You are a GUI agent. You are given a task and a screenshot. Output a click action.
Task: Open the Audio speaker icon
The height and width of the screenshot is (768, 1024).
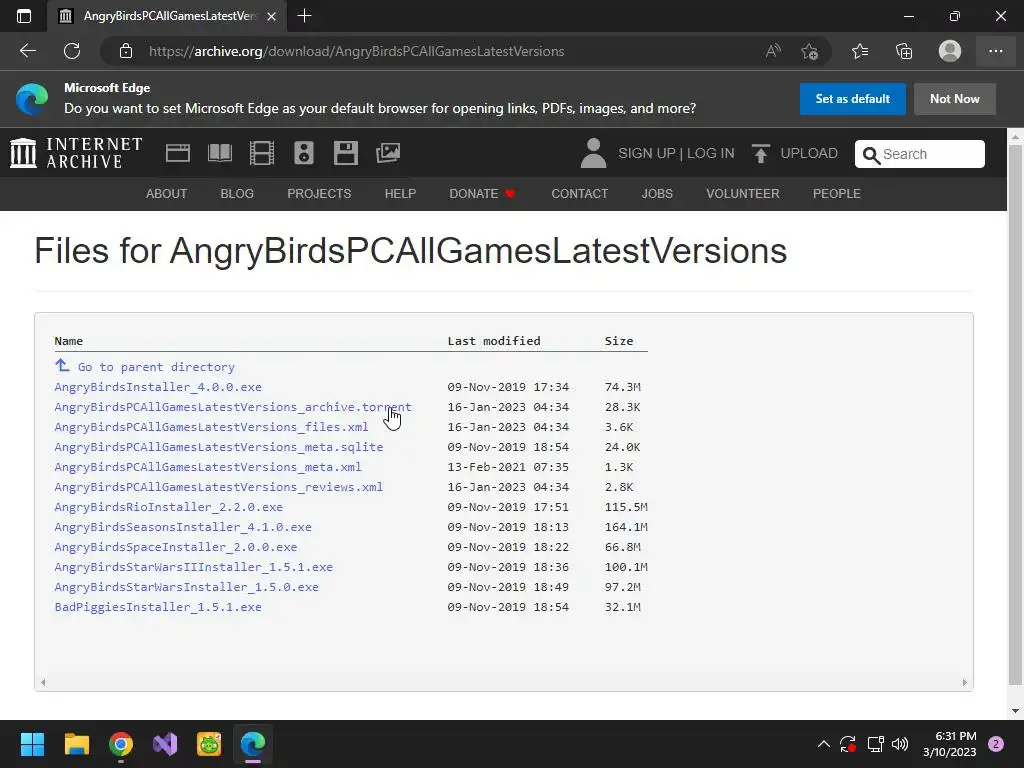pyautogui.click(x=304, y=153)
